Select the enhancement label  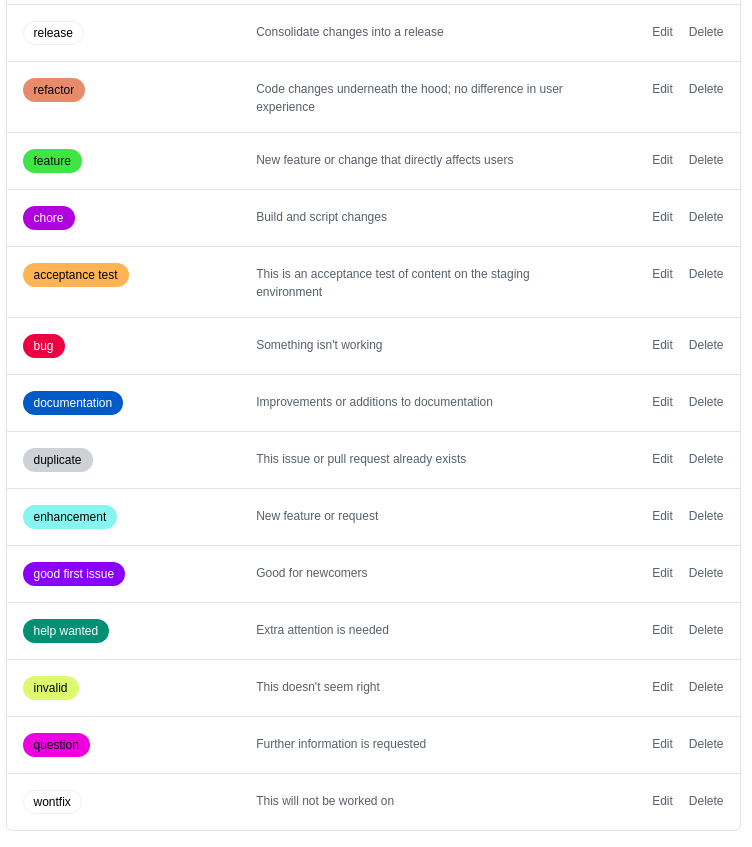pyautogui.click(x=69, y=517)
